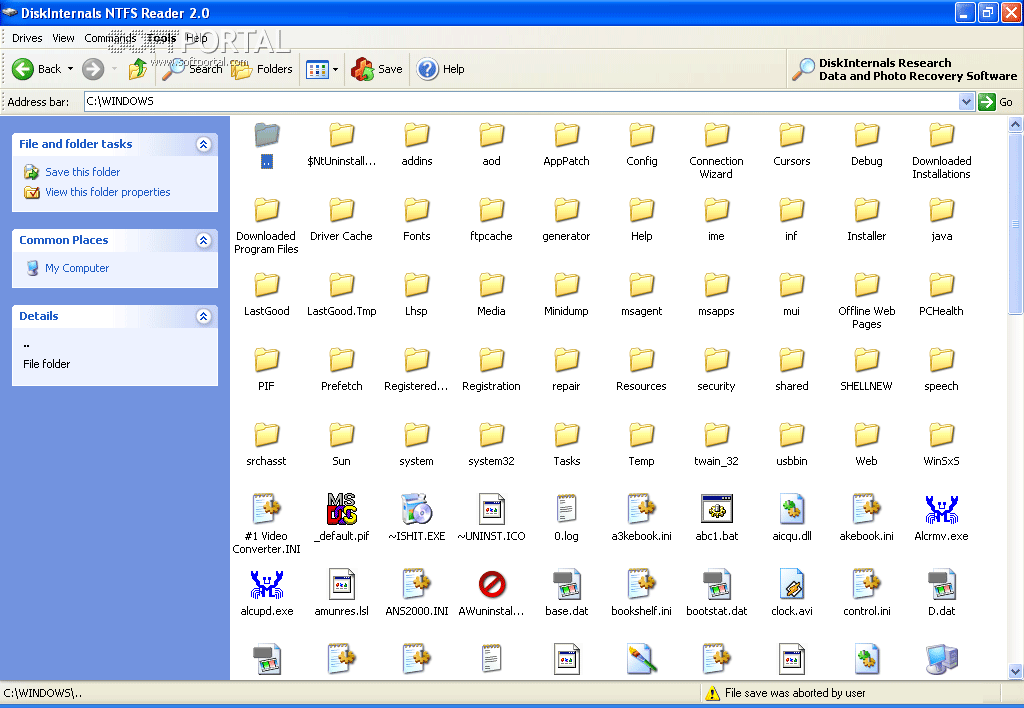Open the Forward history dropdown arrow
Viewport: 1024px width, 708px height.
click(114, 69)
